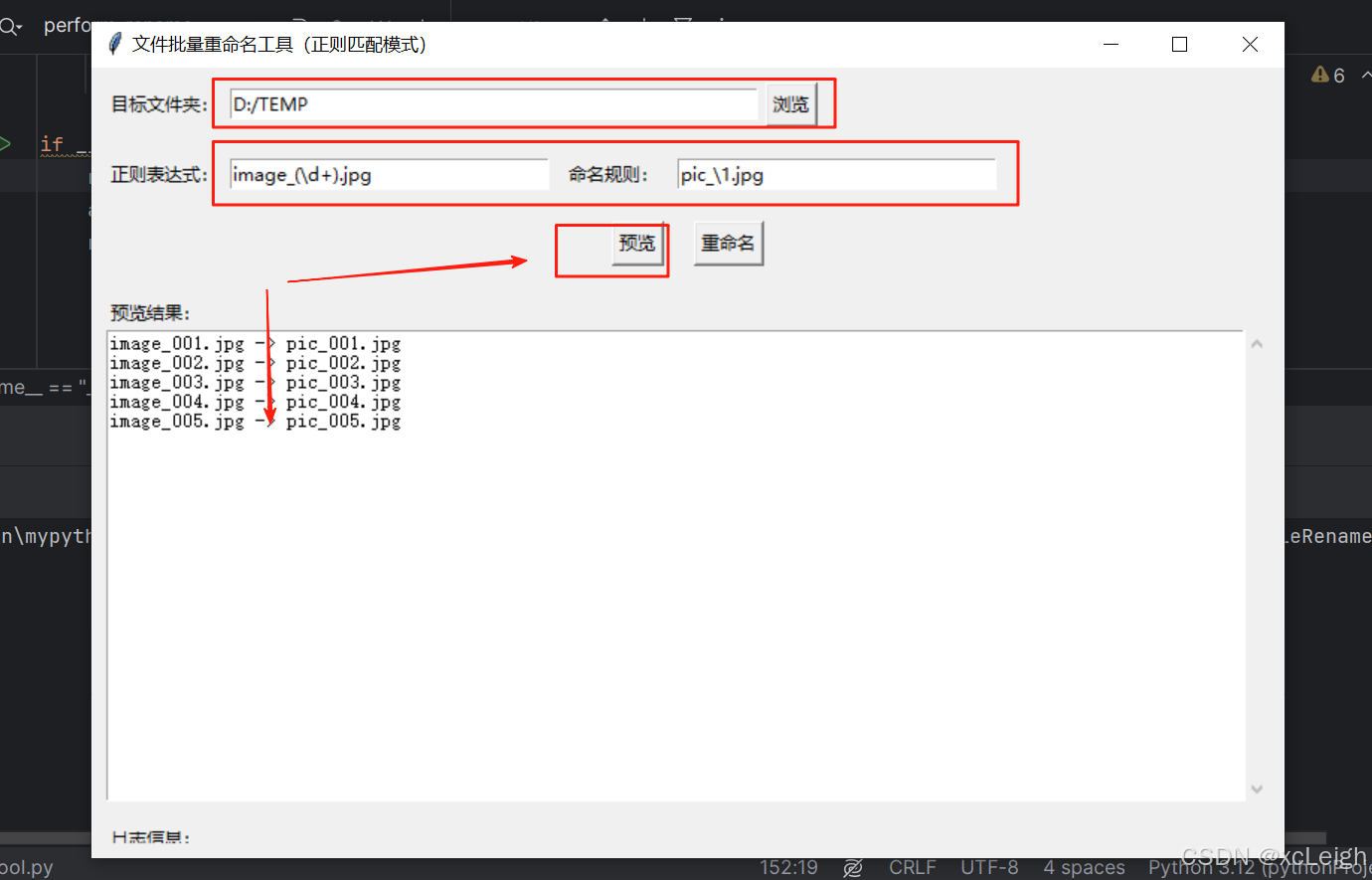
Task: Click the IDE run gutter arrow beside if
Action: point(5,144)
